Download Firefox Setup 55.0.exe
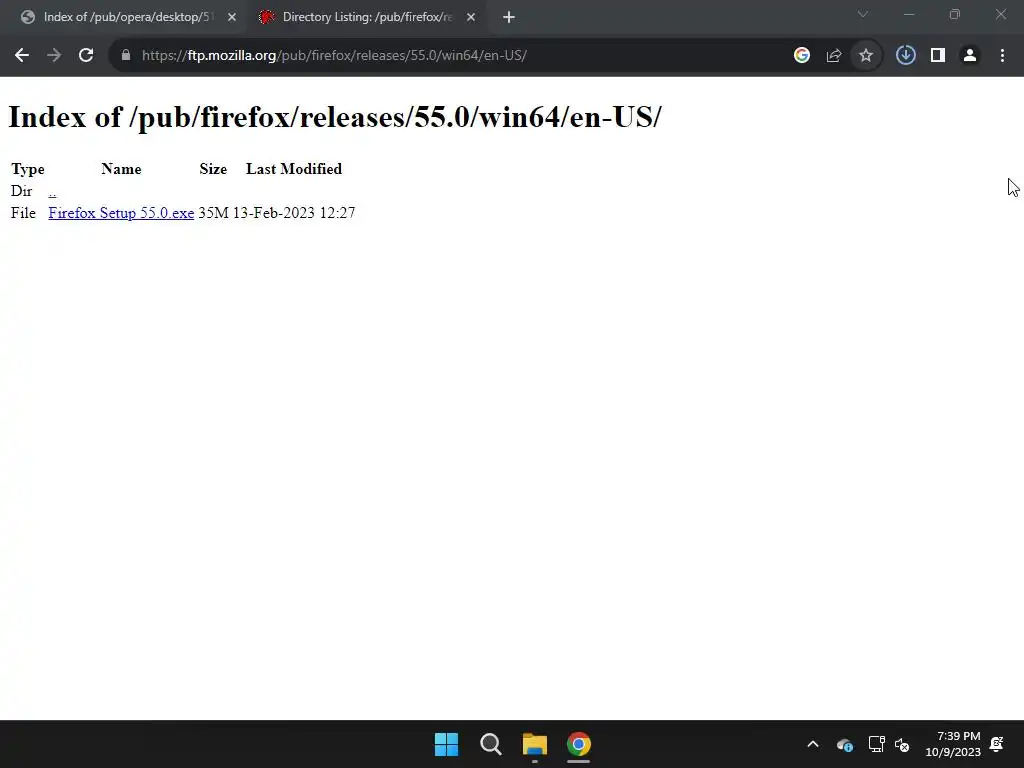This screenshot has width=1024, height=768. (121, 213)
